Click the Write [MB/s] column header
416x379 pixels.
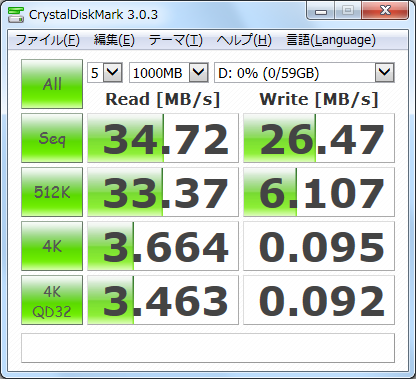click(319, 99)
